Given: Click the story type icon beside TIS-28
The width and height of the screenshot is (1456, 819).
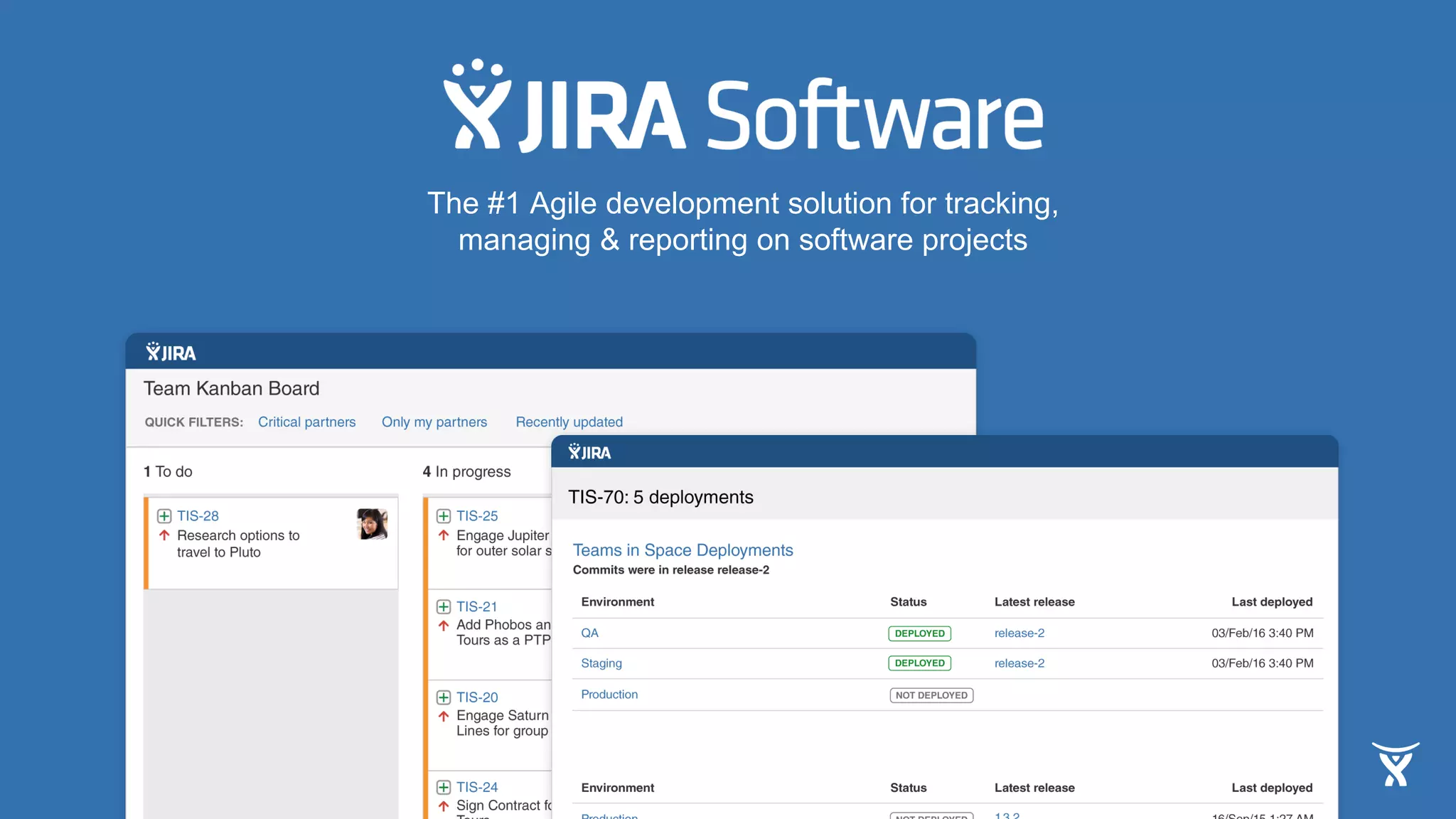Looking at the screenshot, I should coord(164,516).
